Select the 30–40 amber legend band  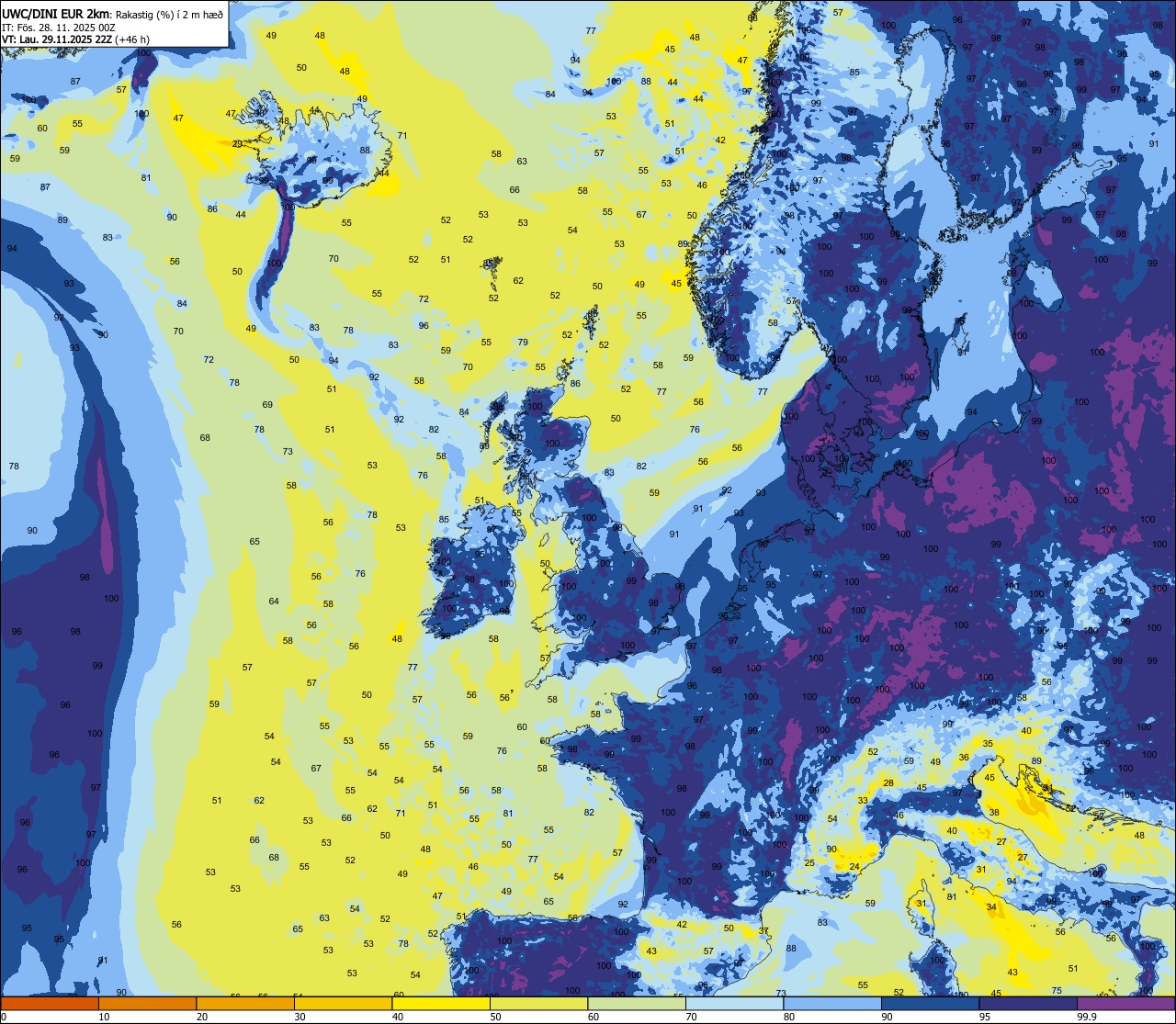tap(343, 1003)
